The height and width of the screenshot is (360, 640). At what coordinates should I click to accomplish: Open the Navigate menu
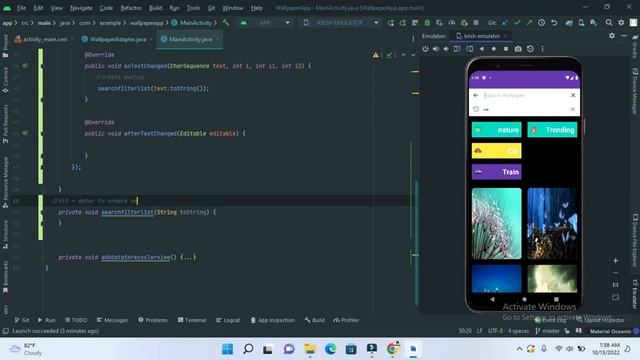pos(81,8)
